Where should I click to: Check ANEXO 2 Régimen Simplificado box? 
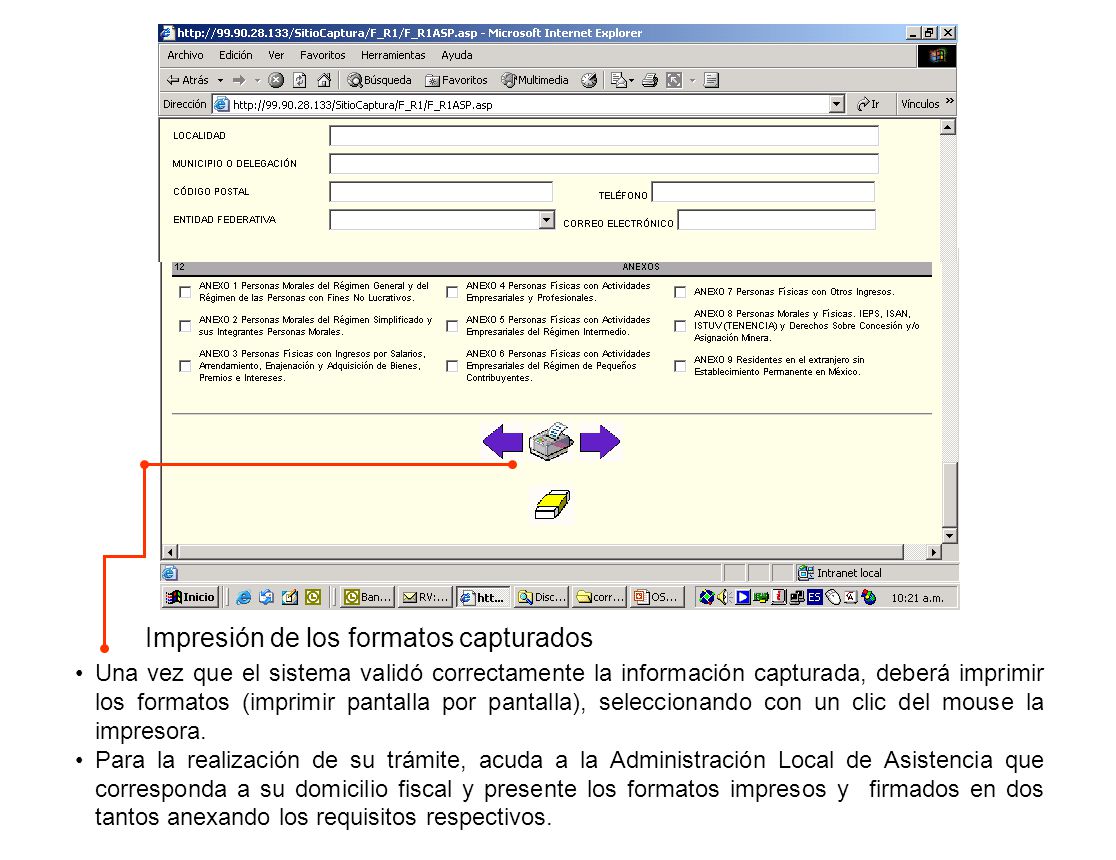(x=185, y=326)
